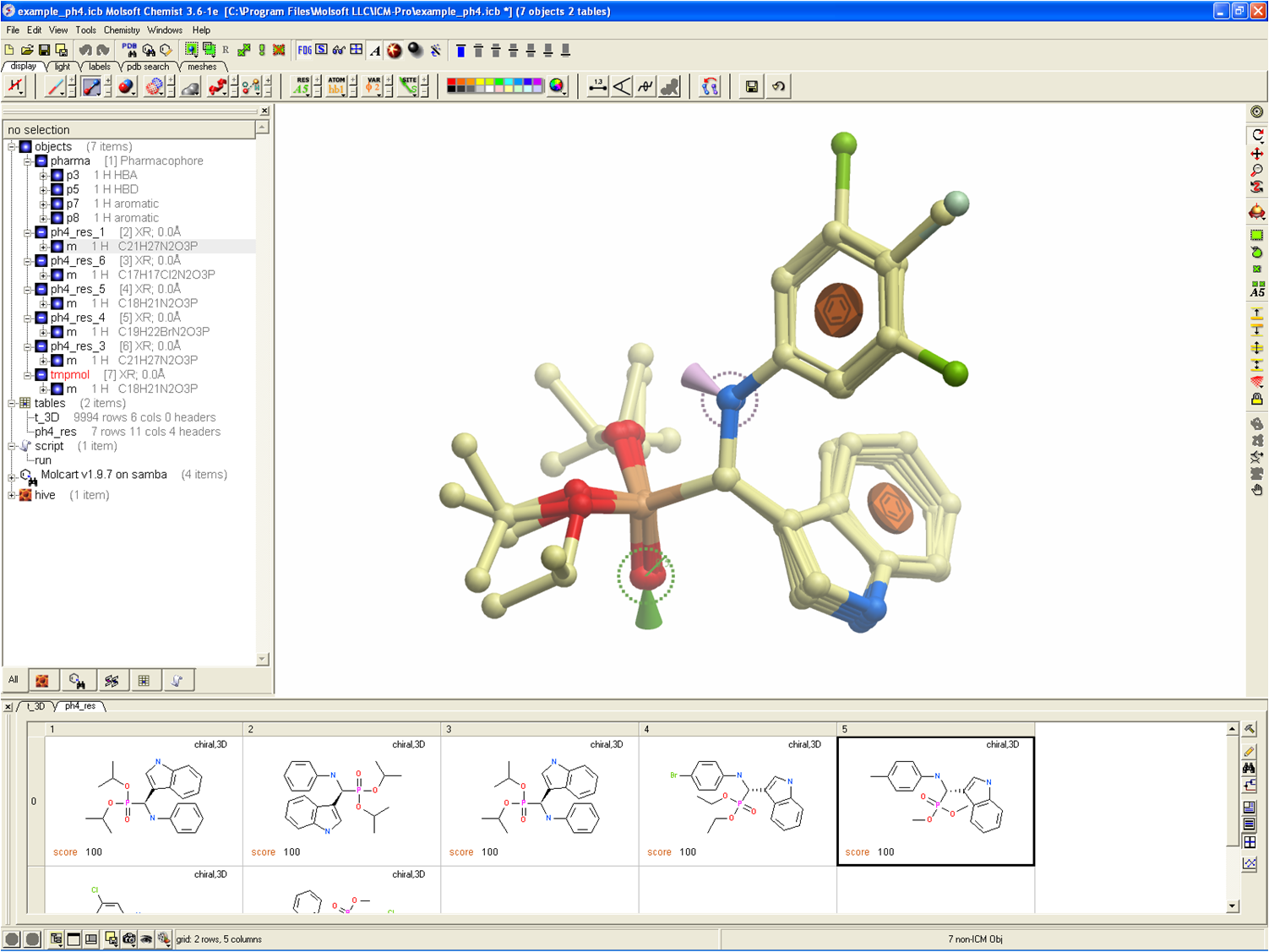Collapse the pharma tree node
Viewport: 1269px width, 952px height.
tap(28, 161)
